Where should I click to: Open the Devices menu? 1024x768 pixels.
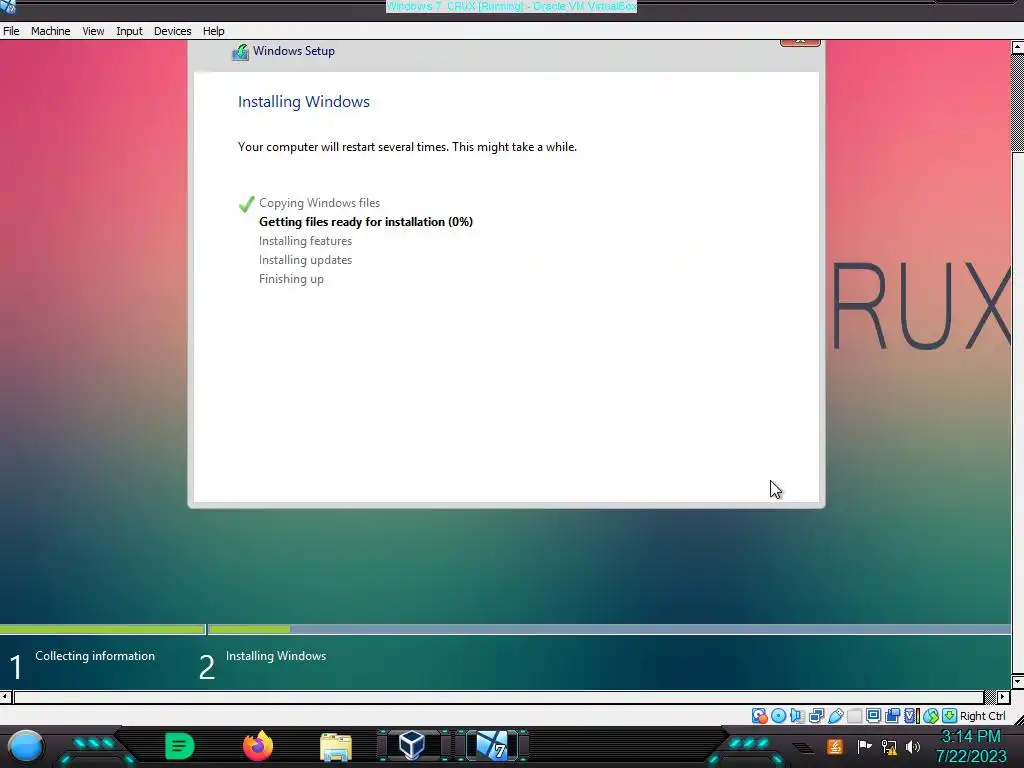coord(172,31)
